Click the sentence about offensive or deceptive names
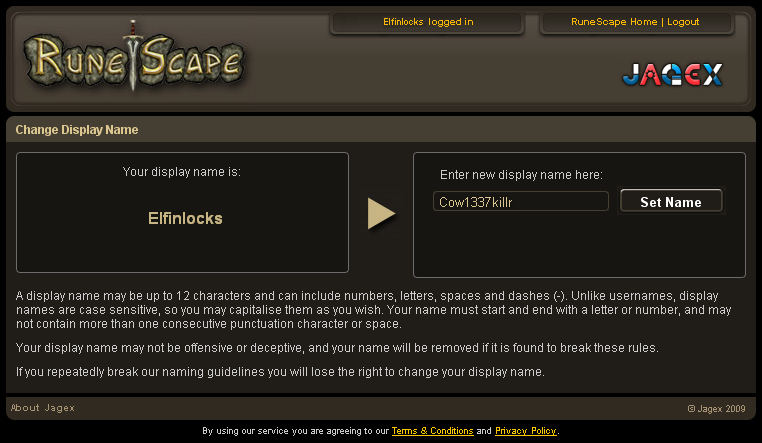The width and height of the screenshot is (762, 443). point(337,348)
